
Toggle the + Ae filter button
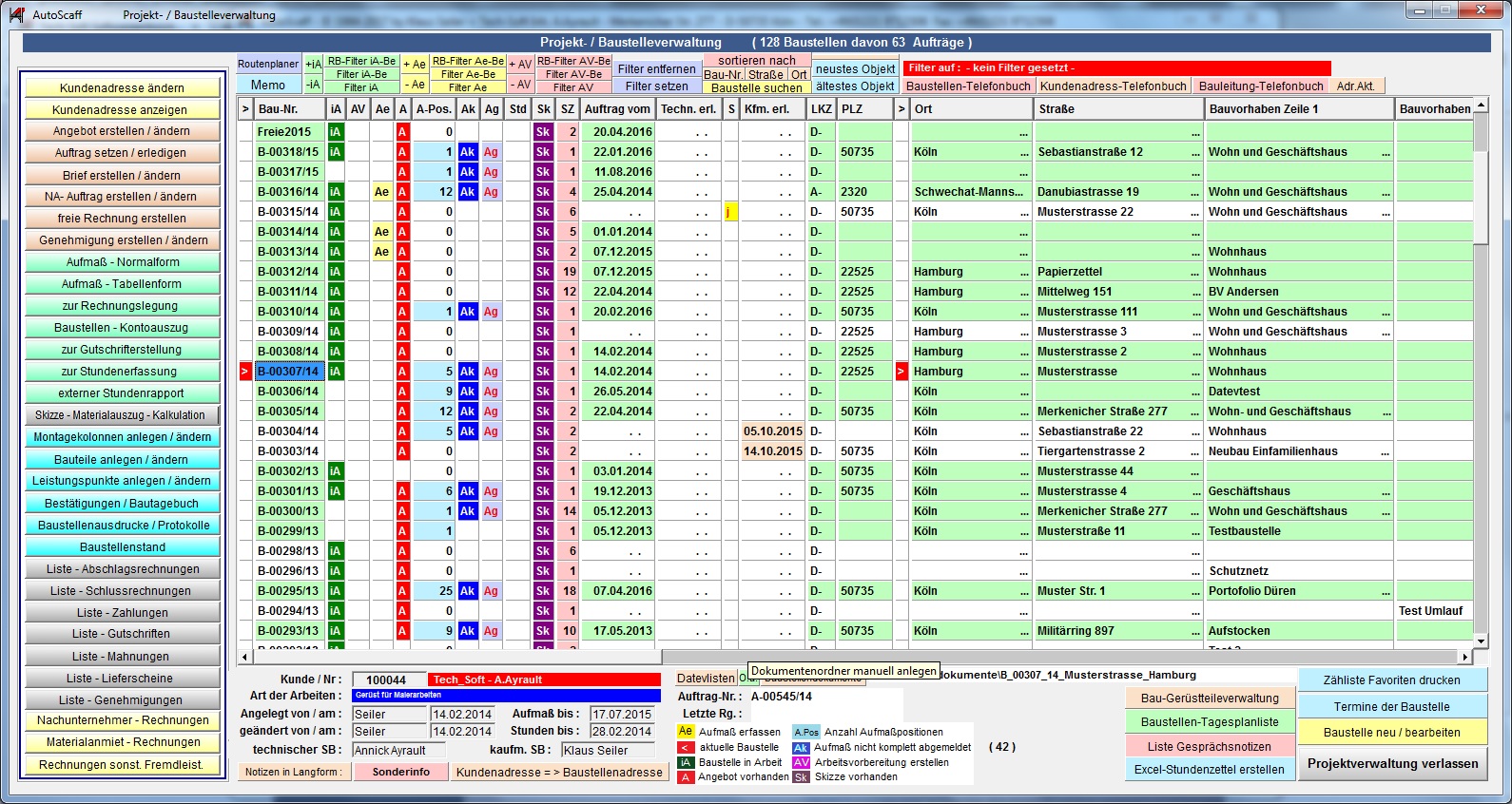coord(414,64)
